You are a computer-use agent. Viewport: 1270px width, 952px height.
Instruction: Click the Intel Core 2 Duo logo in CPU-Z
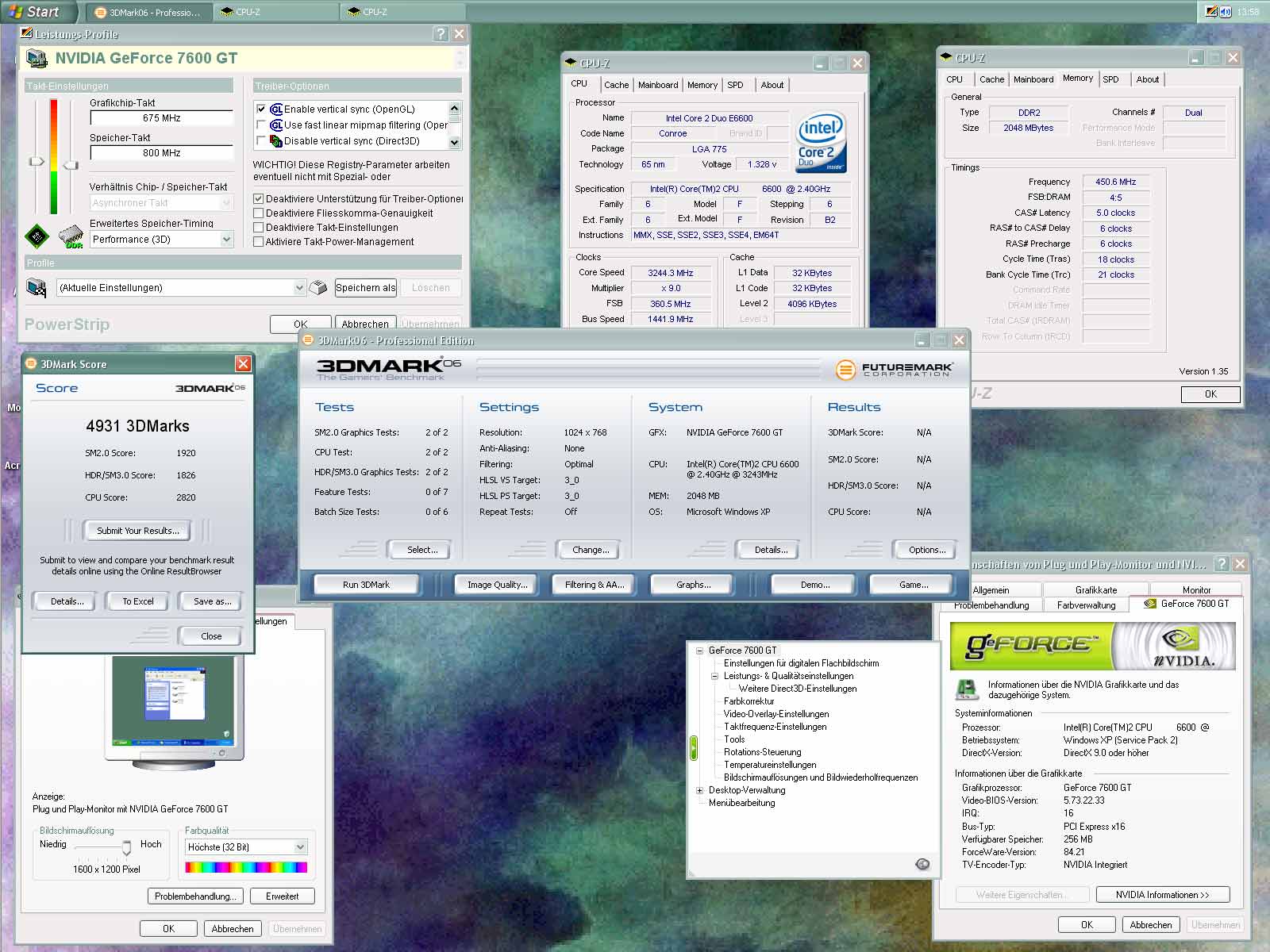[x=822, y=142]
